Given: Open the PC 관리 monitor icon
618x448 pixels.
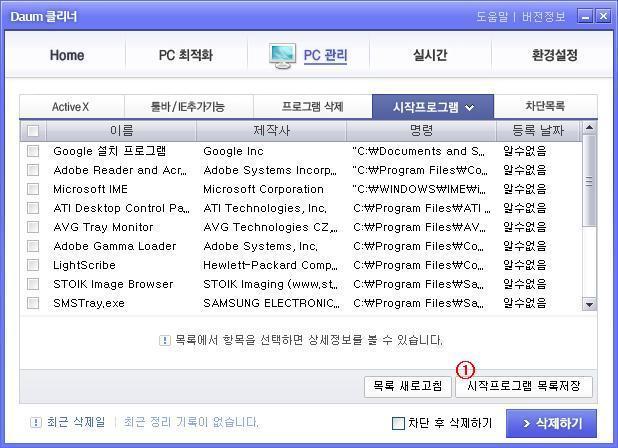Looking at the screenshot, I should click(x=282, y=56).
